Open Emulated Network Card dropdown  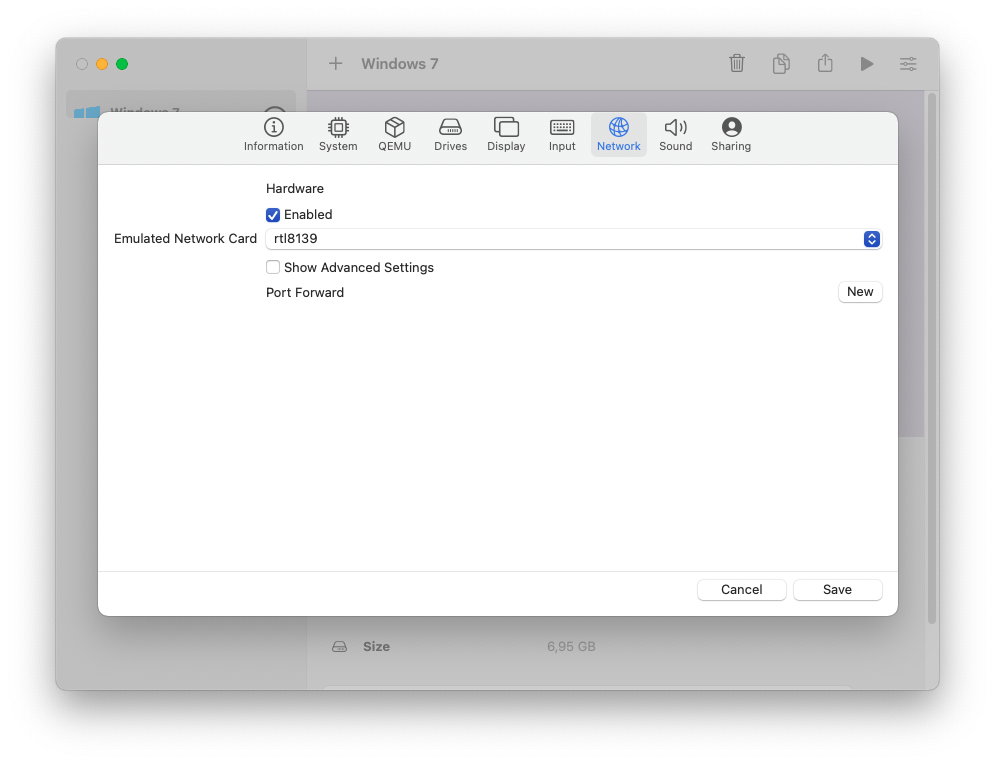pyautogui.click(x=574, y=239)
